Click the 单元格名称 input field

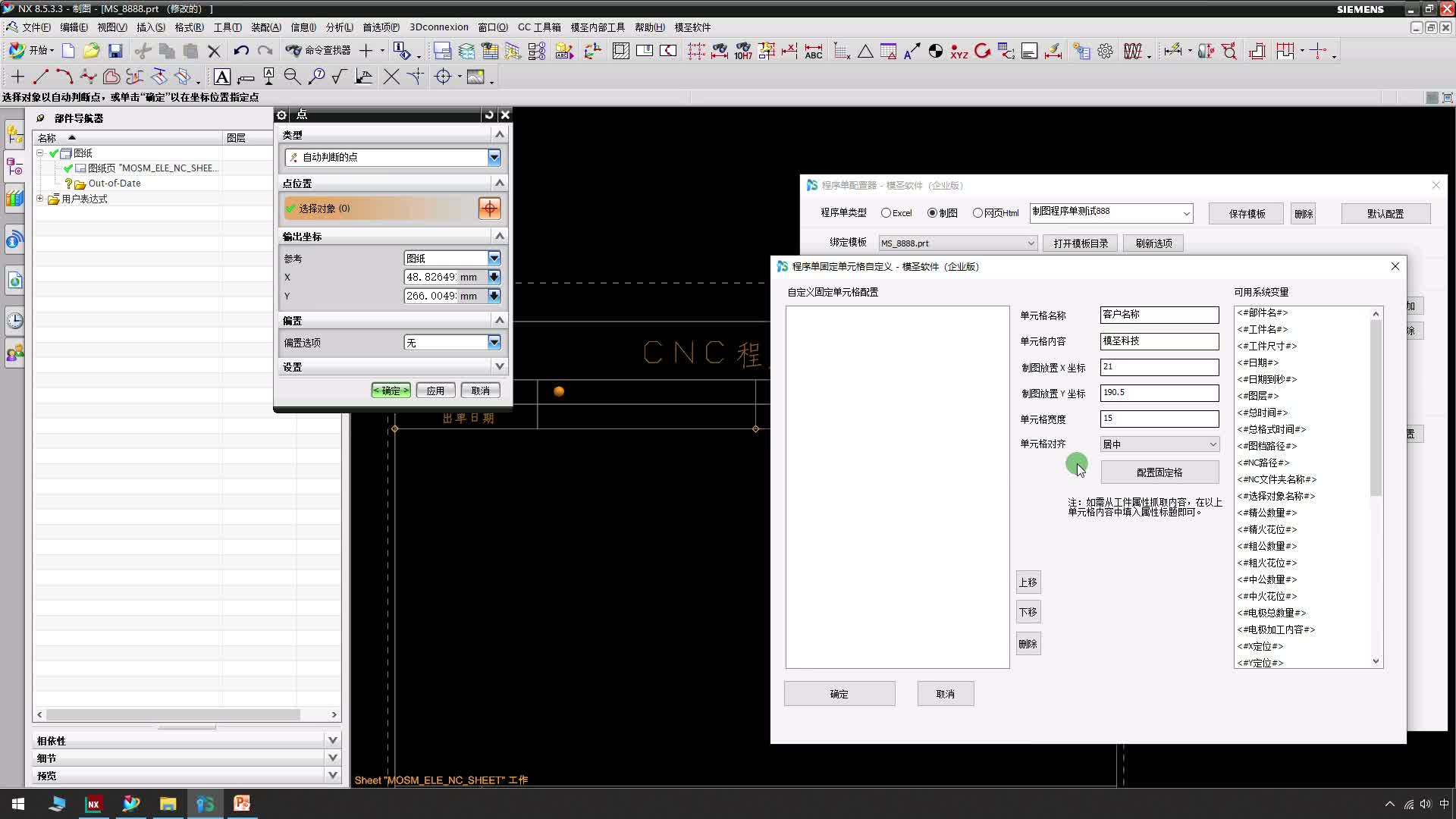click(x=1159, y=315)
